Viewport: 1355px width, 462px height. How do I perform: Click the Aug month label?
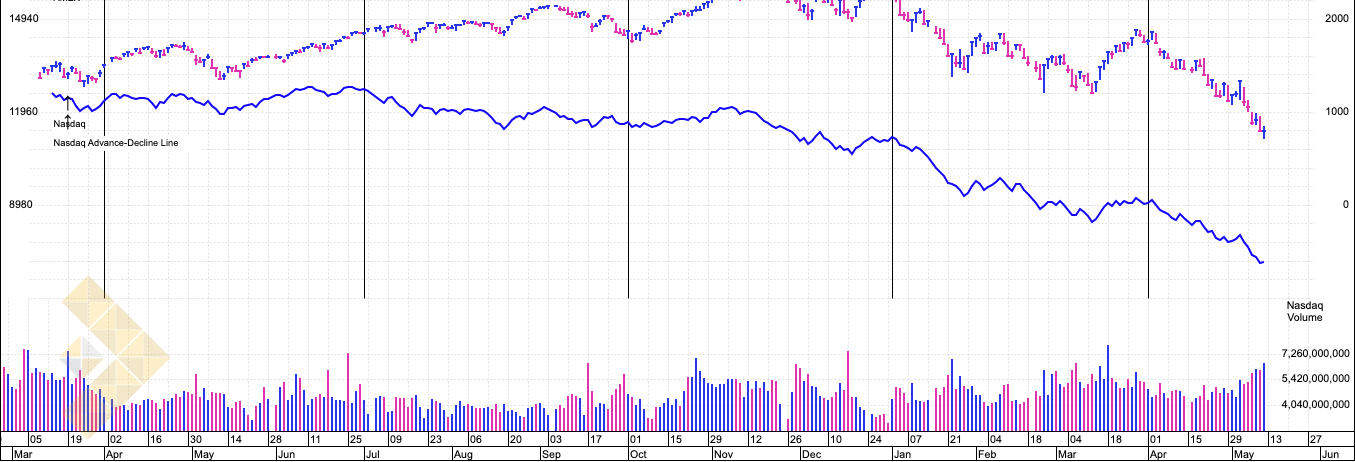tap(462, 454)
